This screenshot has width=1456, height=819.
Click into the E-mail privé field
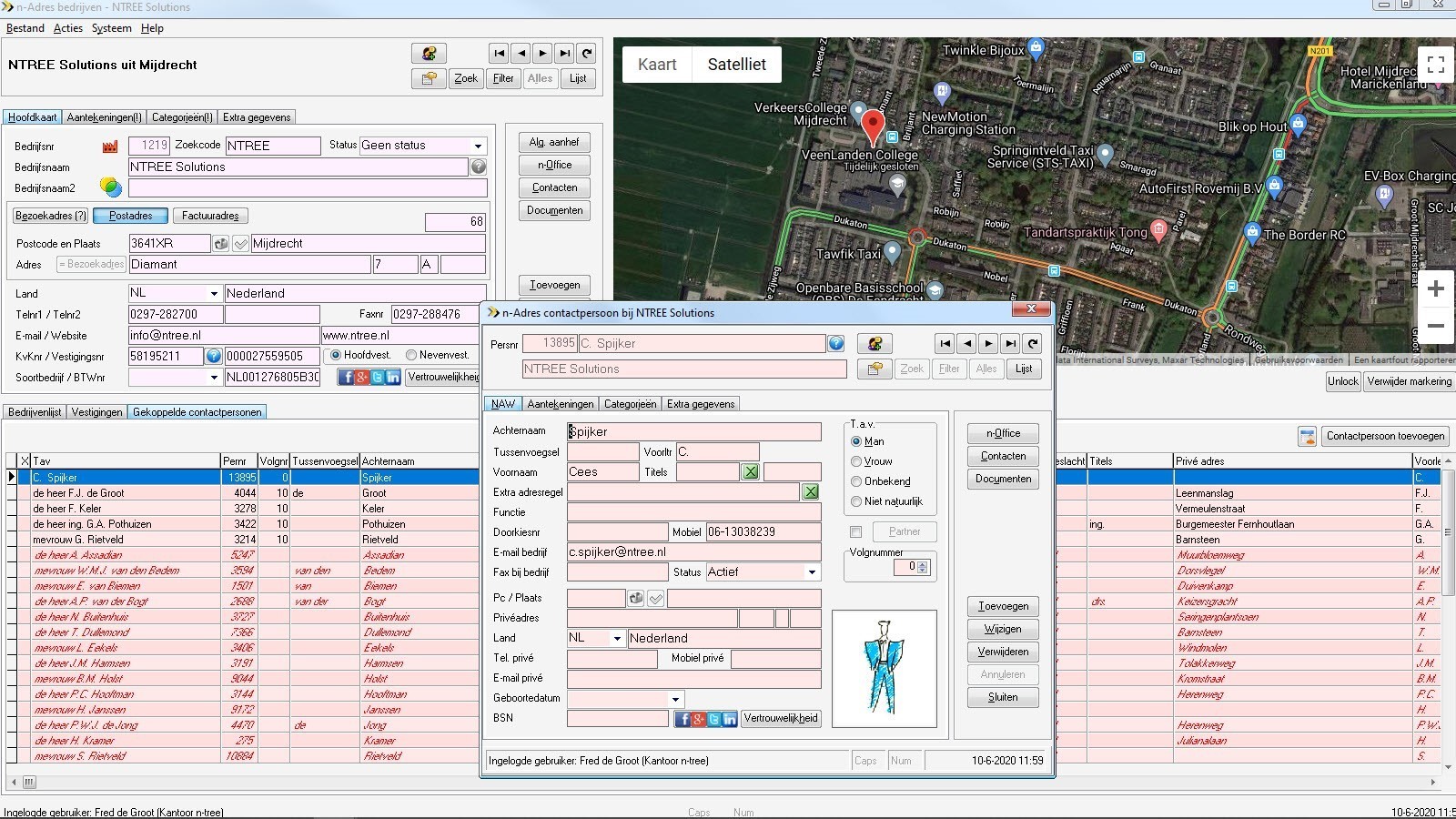693,678
